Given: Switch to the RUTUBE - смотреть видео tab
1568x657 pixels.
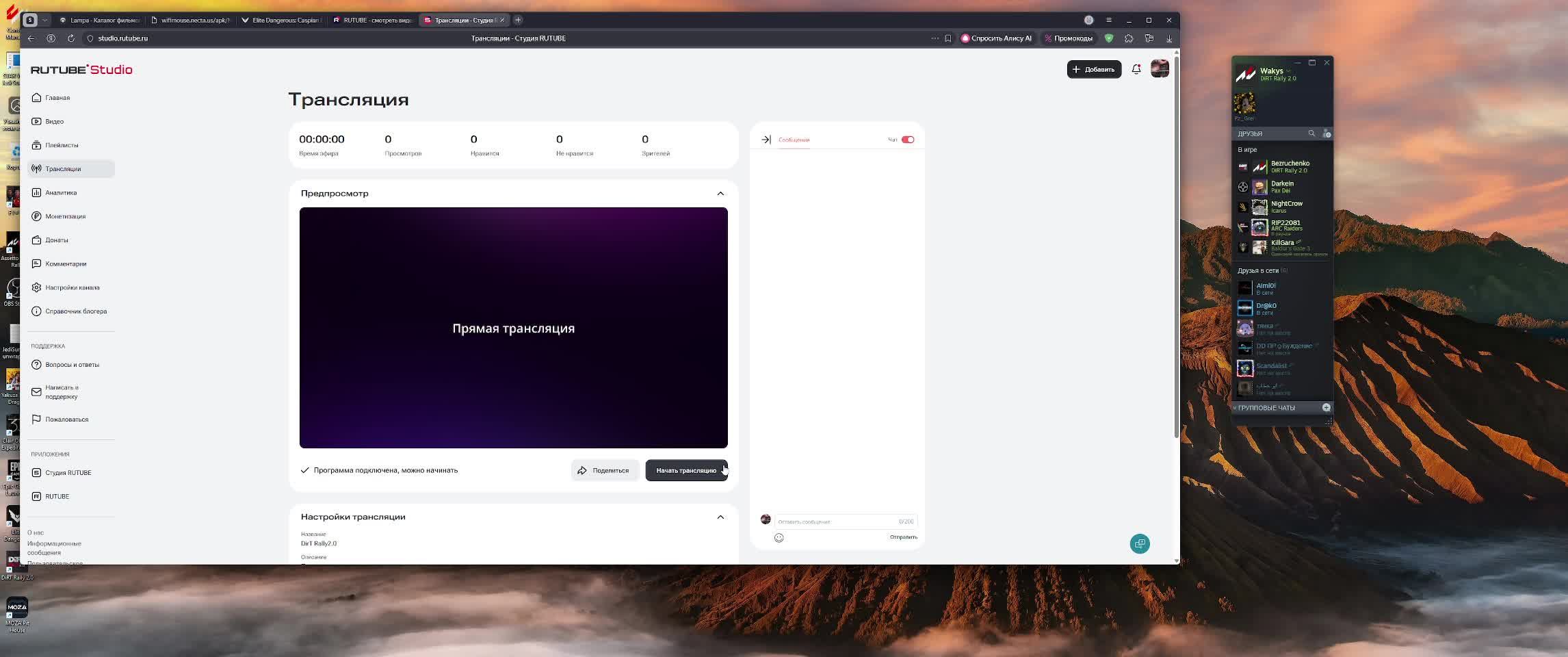Looking at the screenshot, I should click(372, 20).
